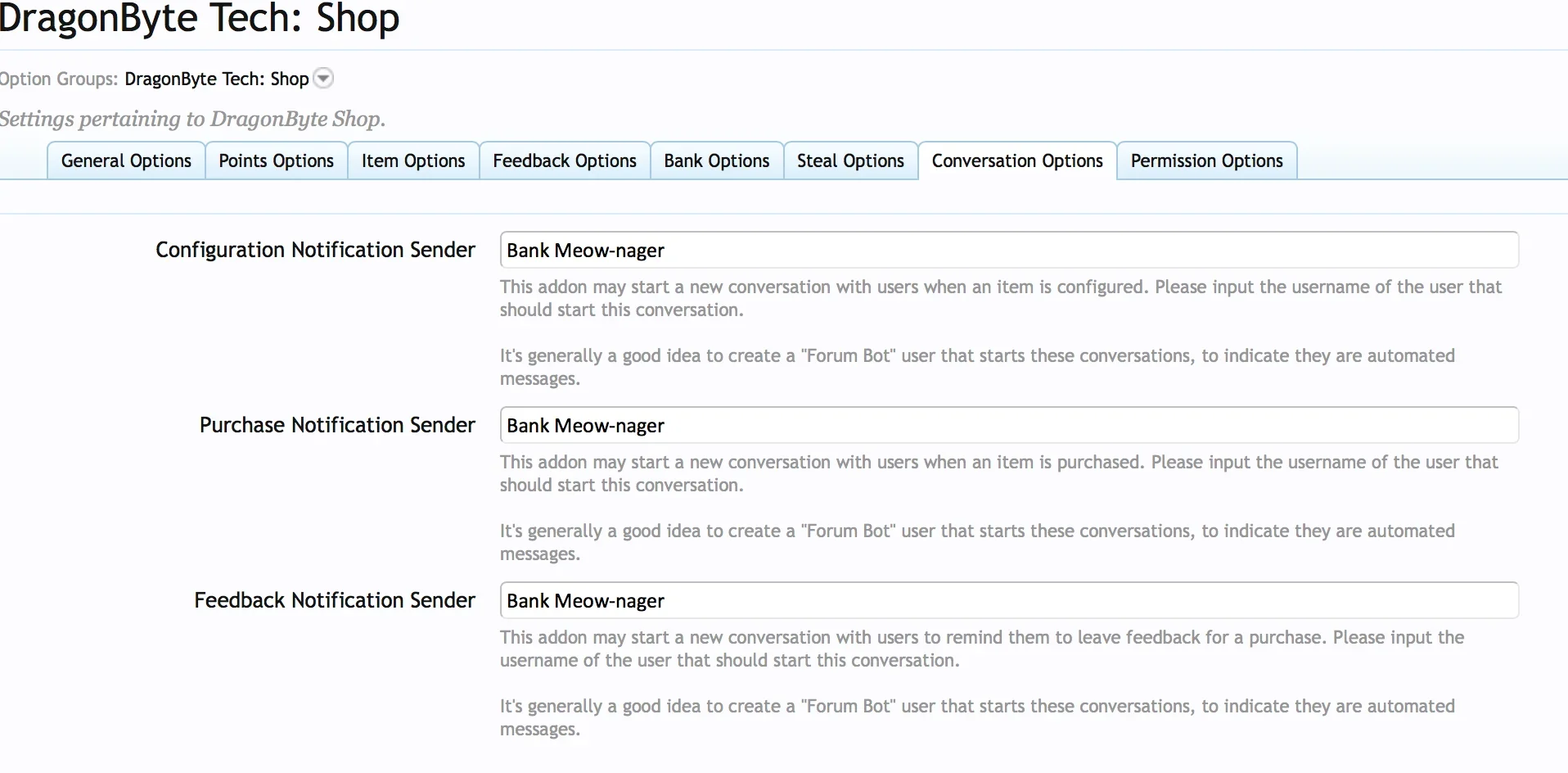Click the DragonByte Tech: Shop option group link
This screenshot has height=773, width=1568.
pyautogui.click(x=216, y=79)
